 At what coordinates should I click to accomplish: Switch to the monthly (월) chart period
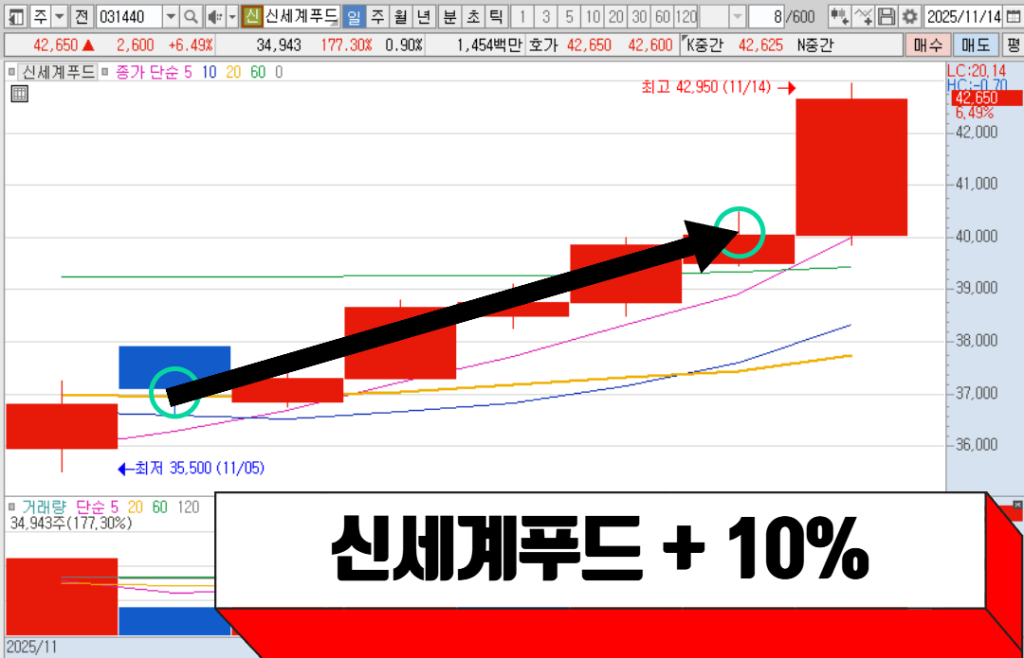coord(400,17)
